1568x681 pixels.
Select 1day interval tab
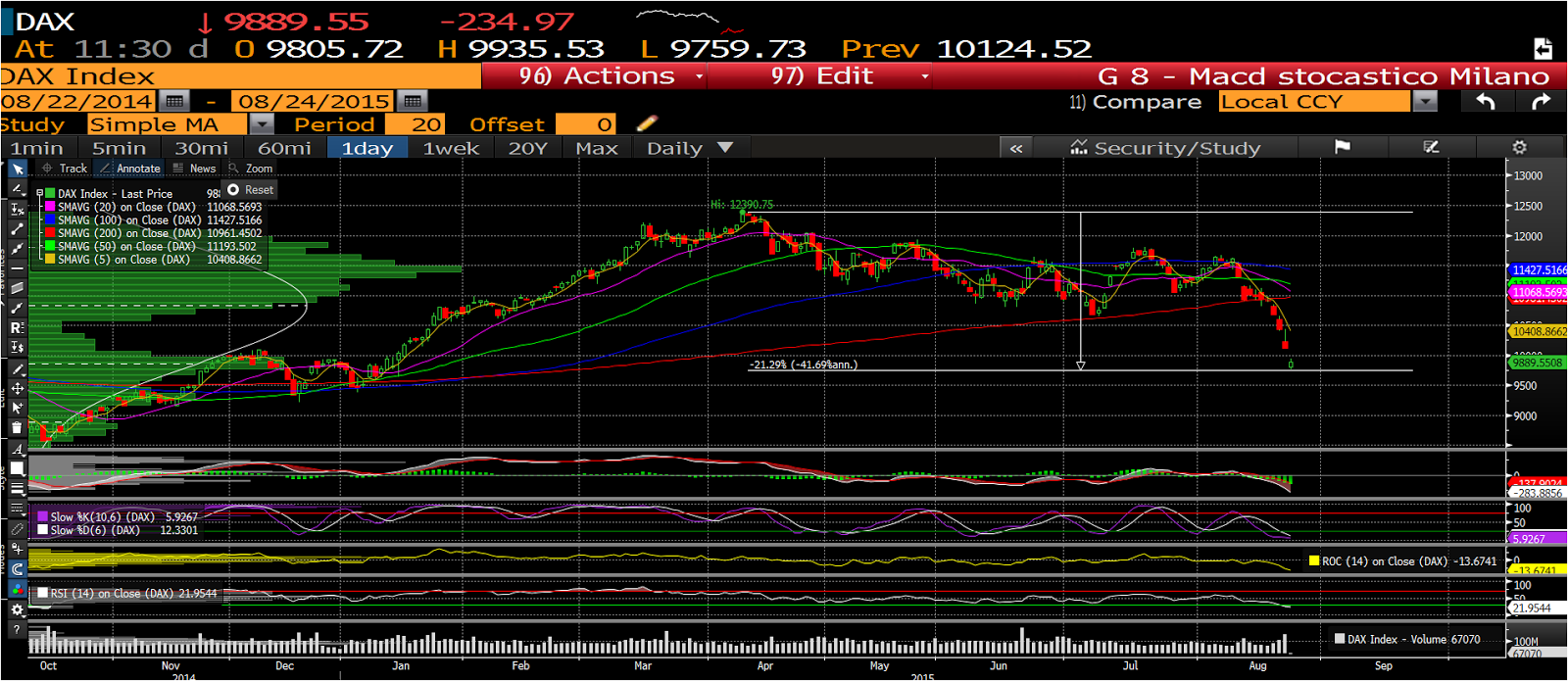point(367,148)
